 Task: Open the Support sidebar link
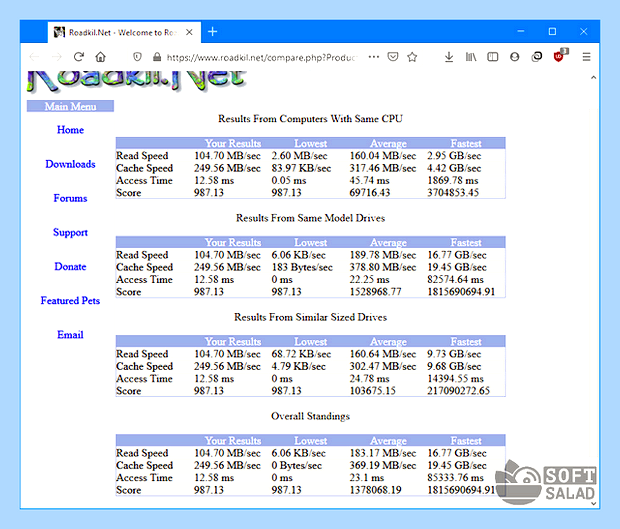[70, 232]
